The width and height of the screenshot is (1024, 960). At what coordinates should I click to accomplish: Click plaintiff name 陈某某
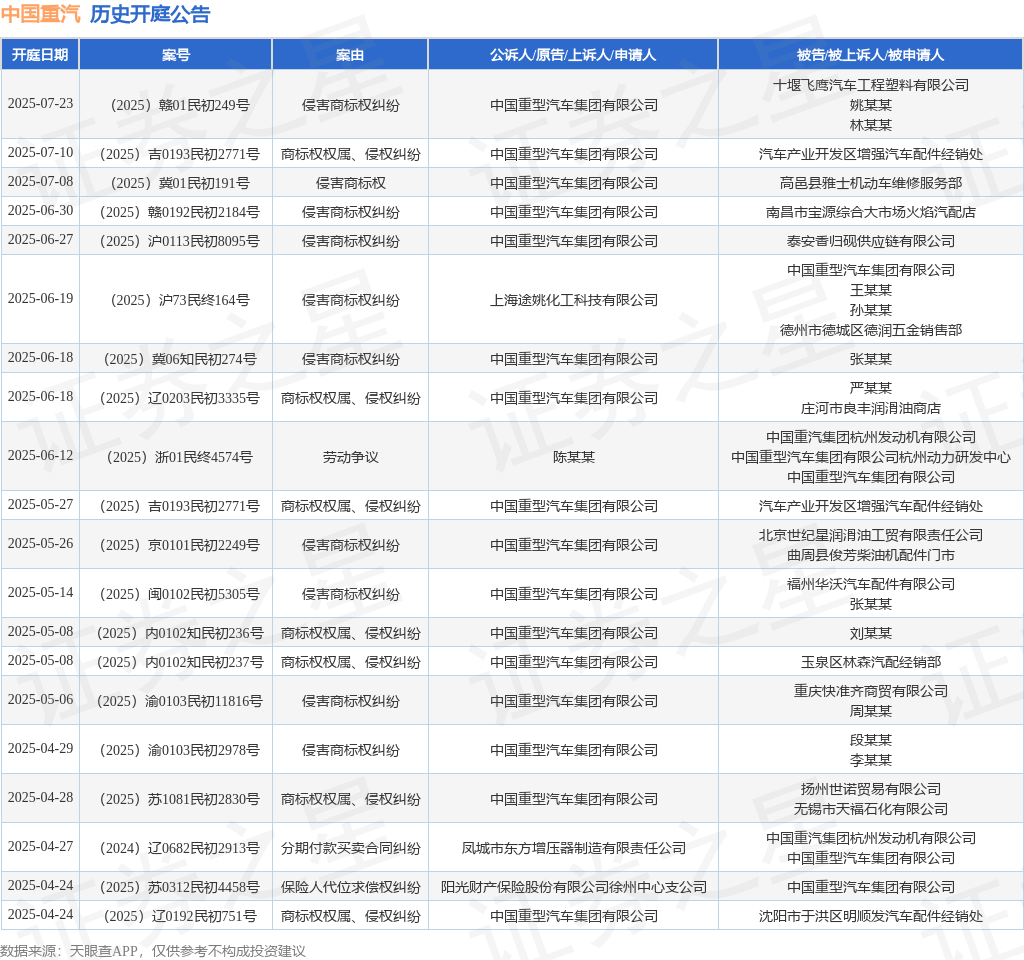click(573, 457)
